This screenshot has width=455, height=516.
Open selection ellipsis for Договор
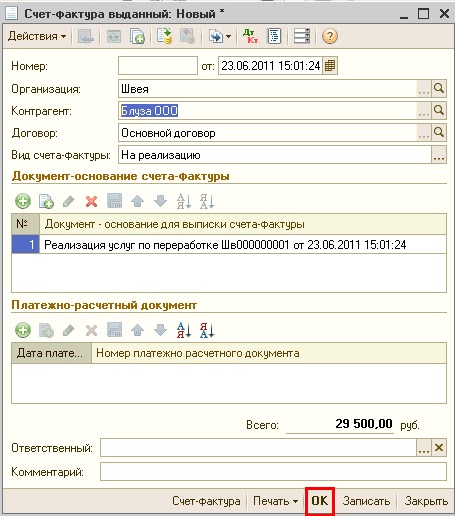[424, 133]
